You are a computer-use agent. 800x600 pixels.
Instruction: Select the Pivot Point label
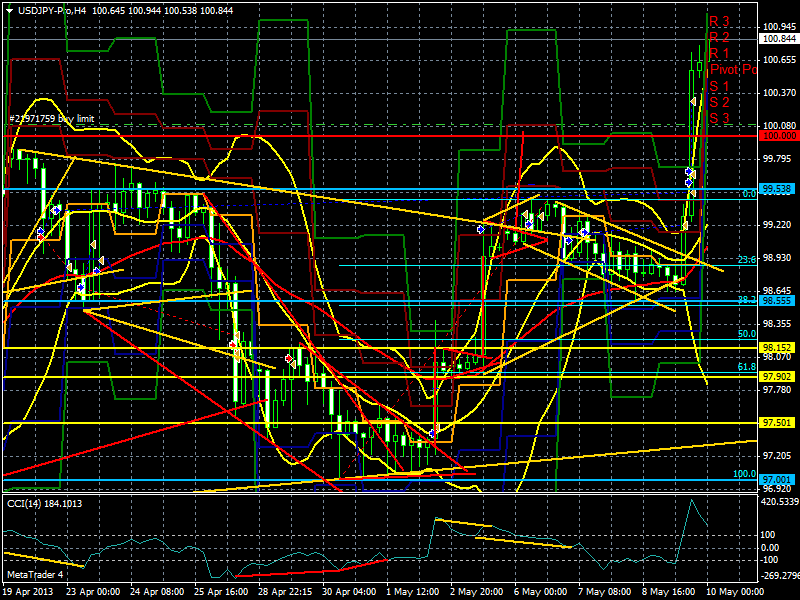733,69
